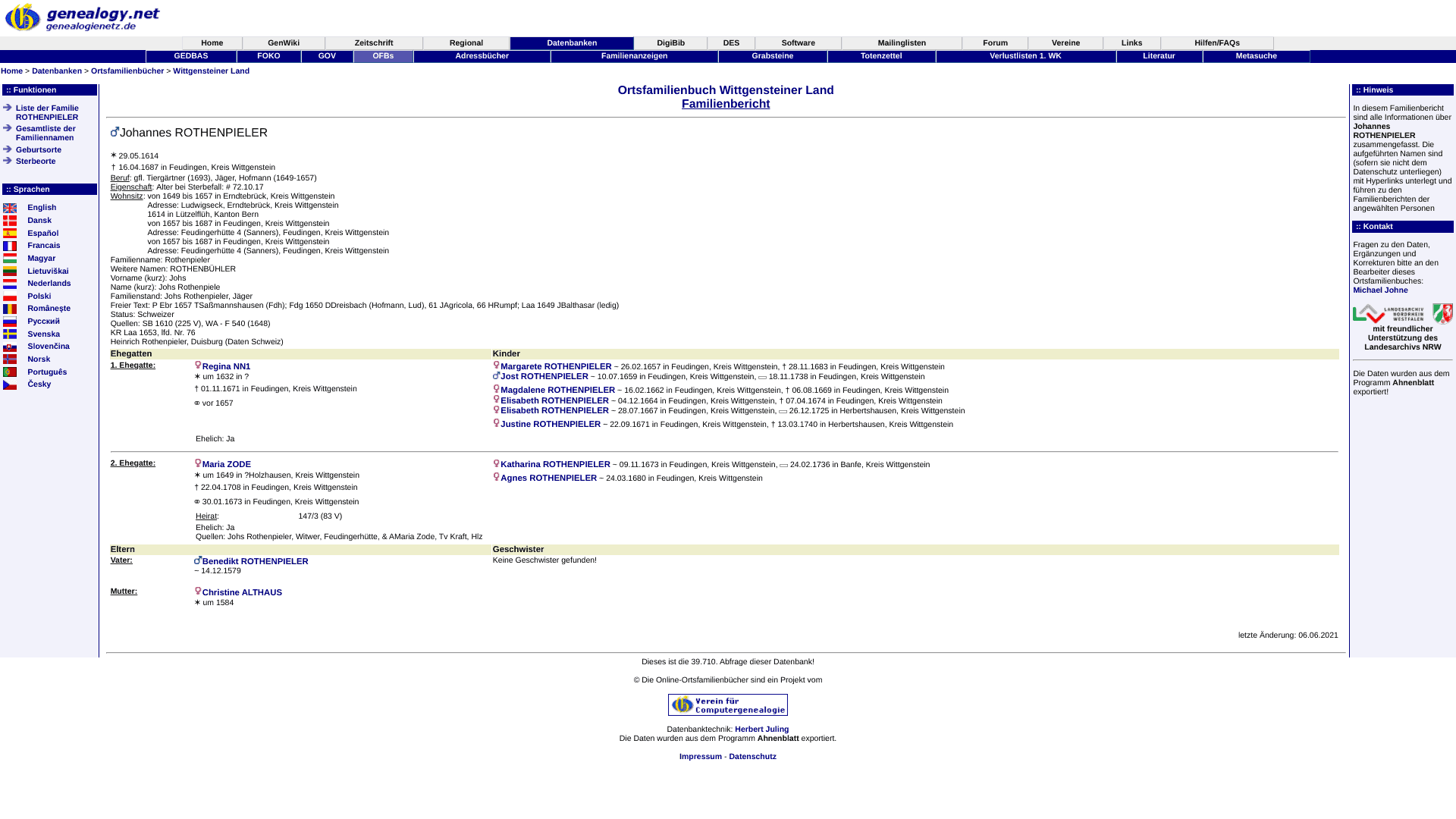Open the Geburtsorte link

click(x=39, y=150)
